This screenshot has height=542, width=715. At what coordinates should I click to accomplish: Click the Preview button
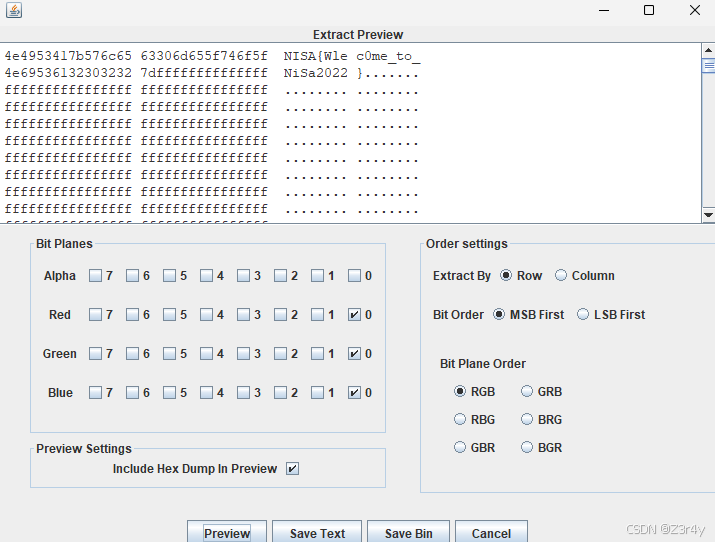[x=227, y=532]
